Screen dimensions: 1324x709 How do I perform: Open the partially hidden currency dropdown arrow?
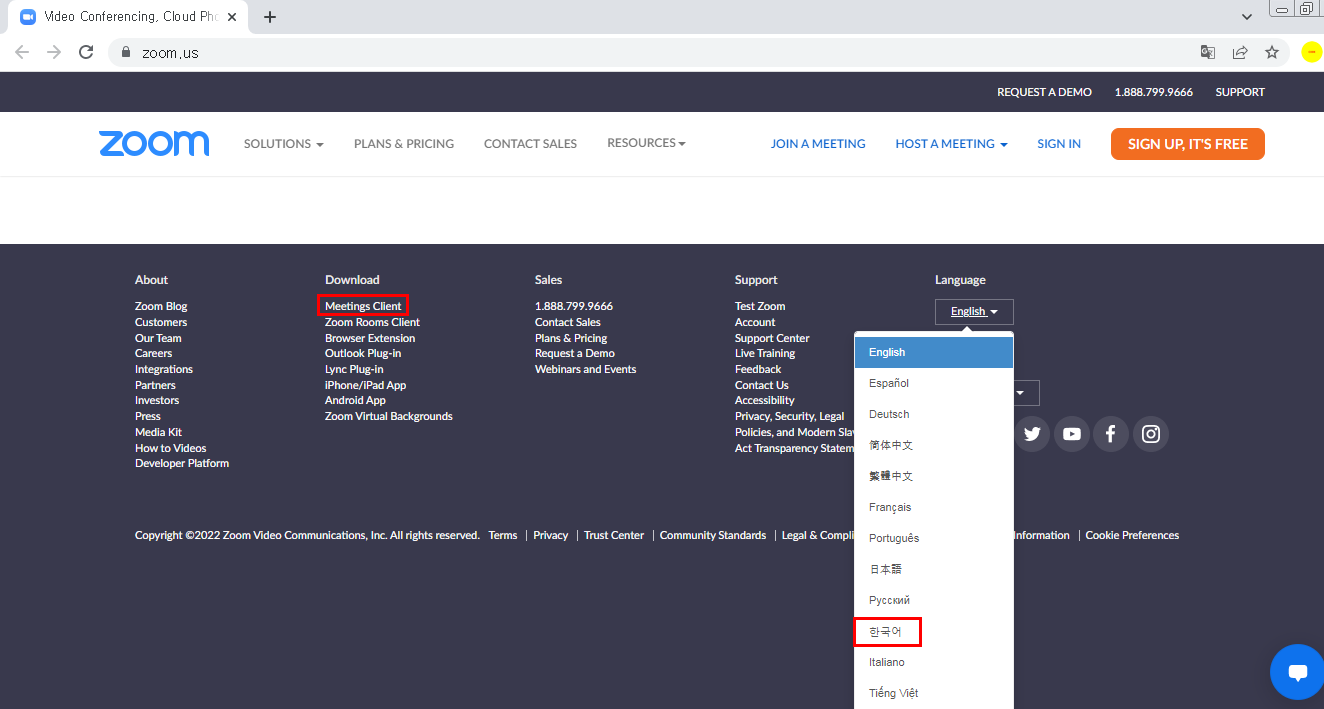coord(1020,393)
